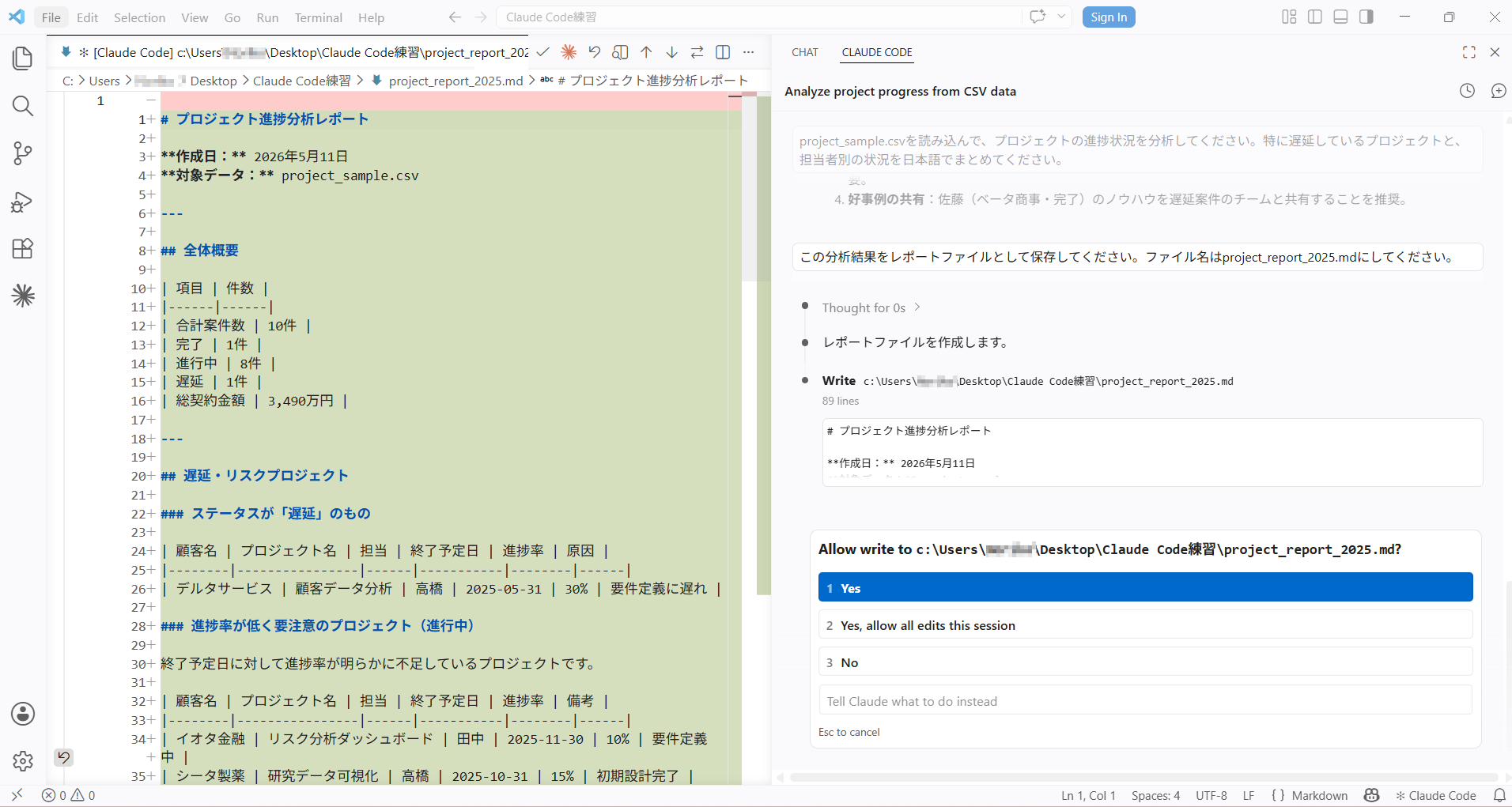
Task: Expand the Thought for 0s section
Action: (x=871, y=307)
